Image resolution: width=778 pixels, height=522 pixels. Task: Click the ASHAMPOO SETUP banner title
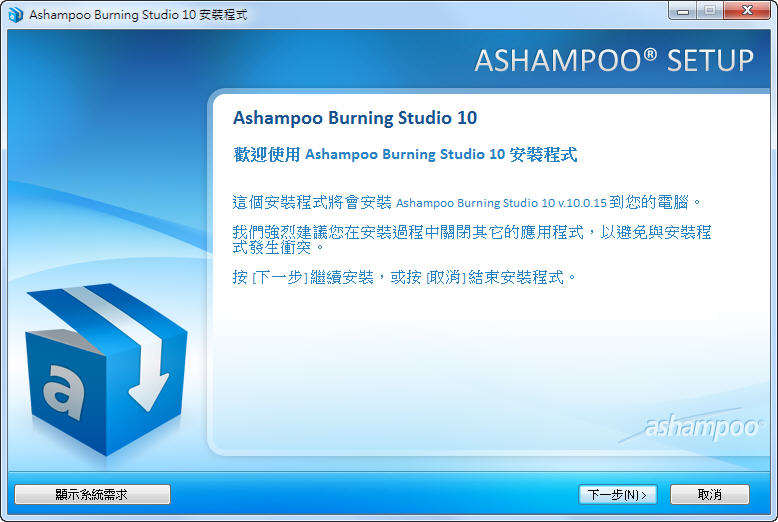[x=614, y=61]
